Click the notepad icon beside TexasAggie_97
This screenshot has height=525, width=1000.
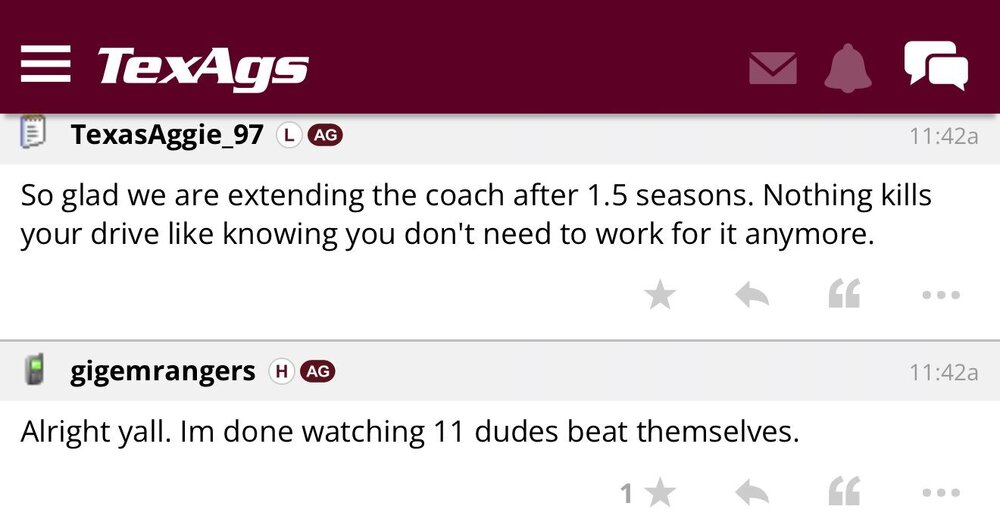click(34, 135)
